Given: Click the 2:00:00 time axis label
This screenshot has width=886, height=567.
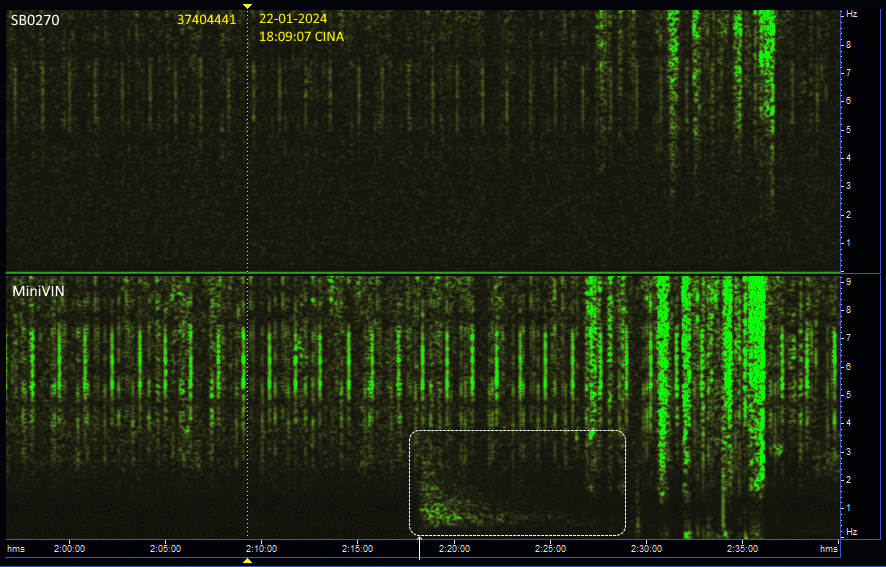Looking at the screenshot, I should (x=69, y=549).
